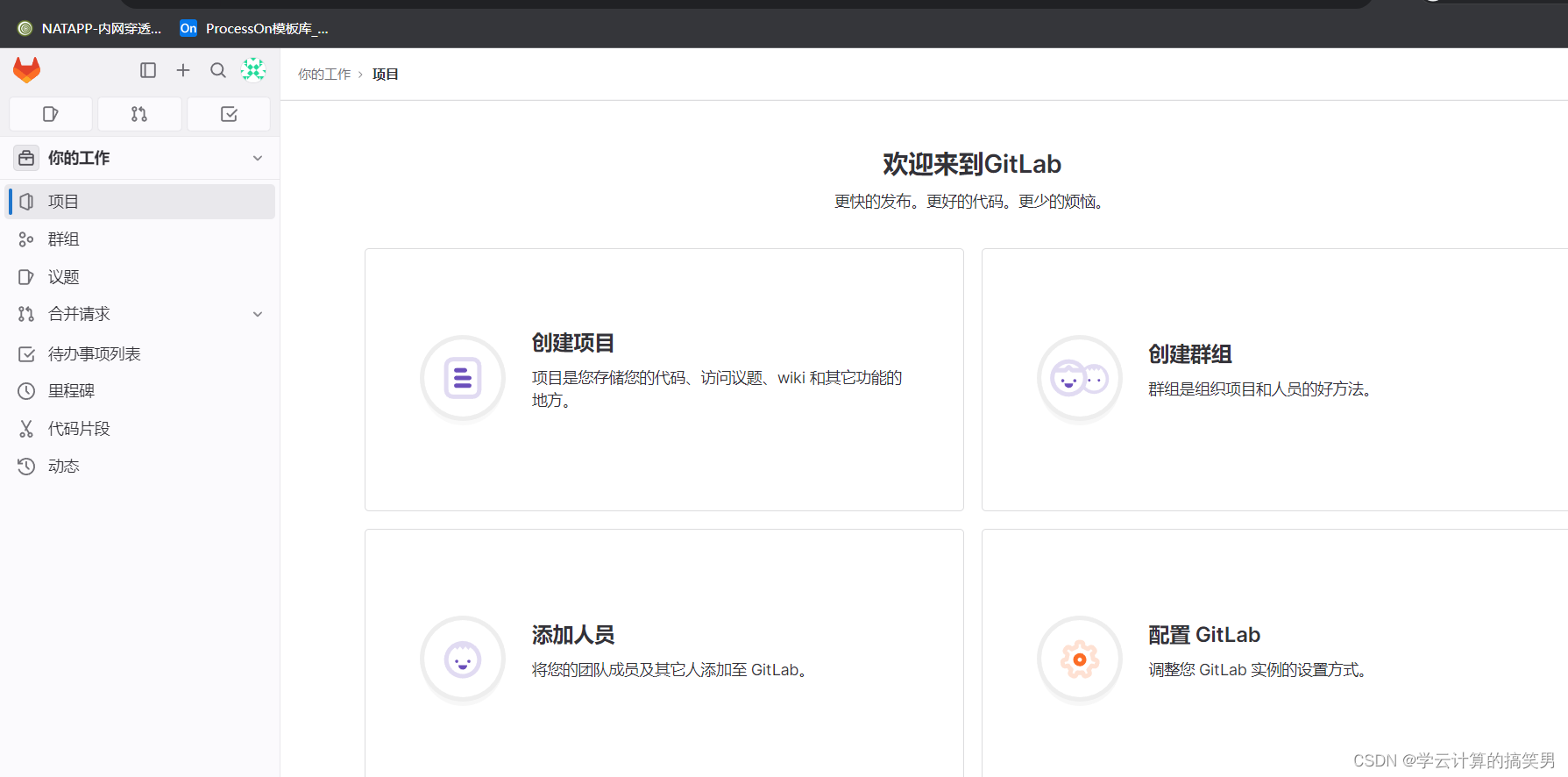1568x777 pixels.
Task: Click the 配置 GitLab gear illustration
Action: pos(1080,659)
